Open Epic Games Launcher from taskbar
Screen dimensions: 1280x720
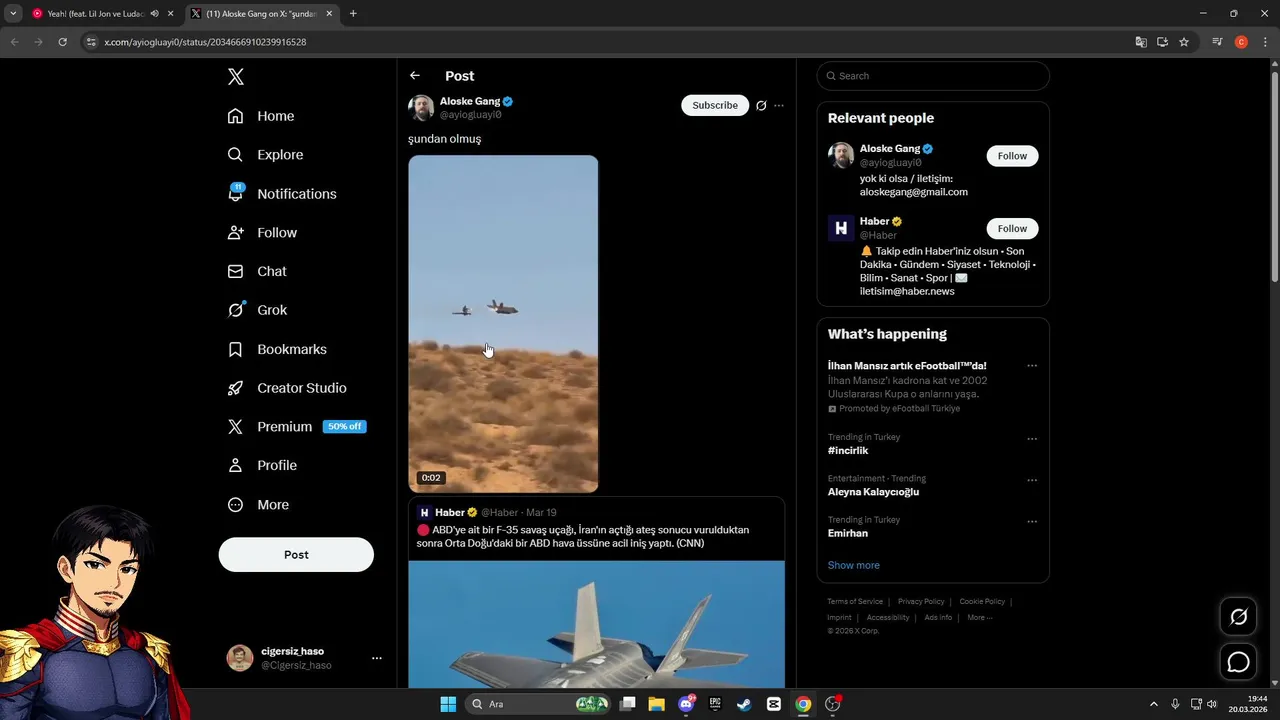[x=715, y=704]
